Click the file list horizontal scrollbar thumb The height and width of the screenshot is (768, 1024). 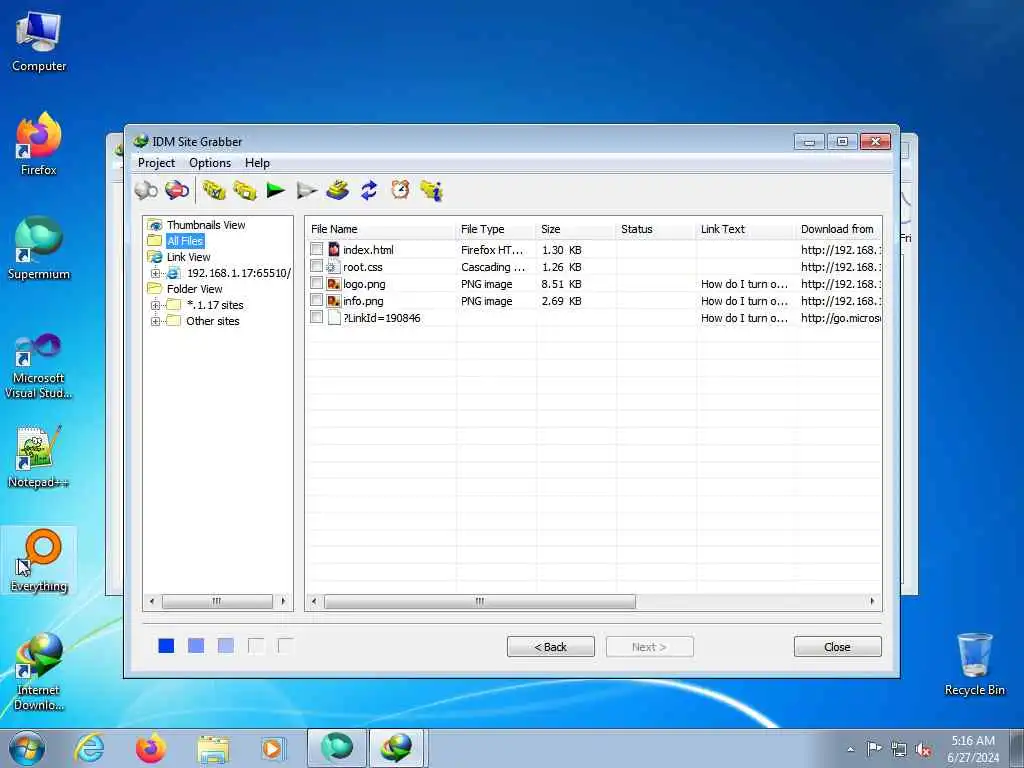pyautogui.click(x=479, y=601)
